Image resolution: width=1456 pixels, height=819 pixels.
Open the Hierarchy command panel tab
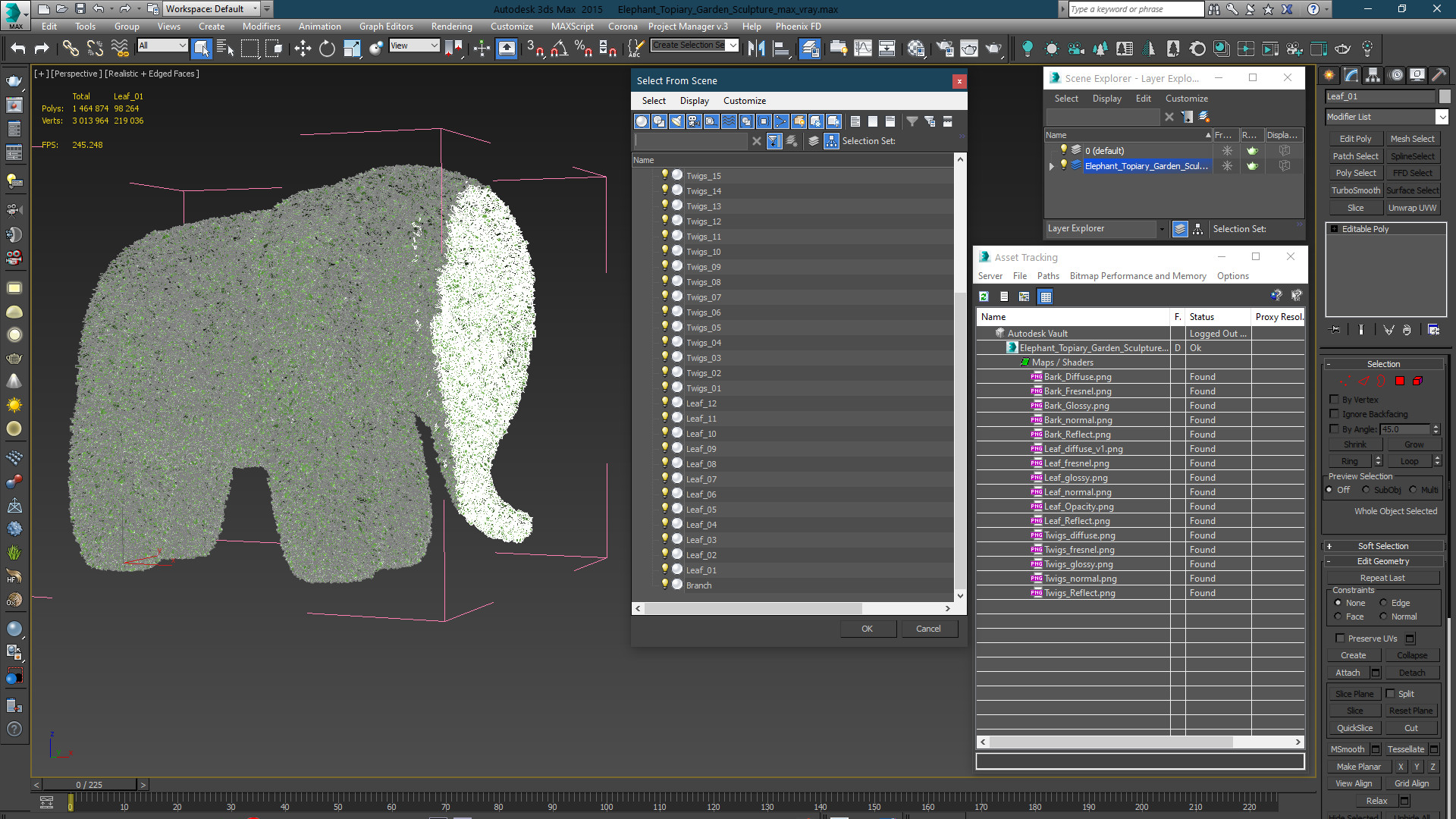point(1373,75)
